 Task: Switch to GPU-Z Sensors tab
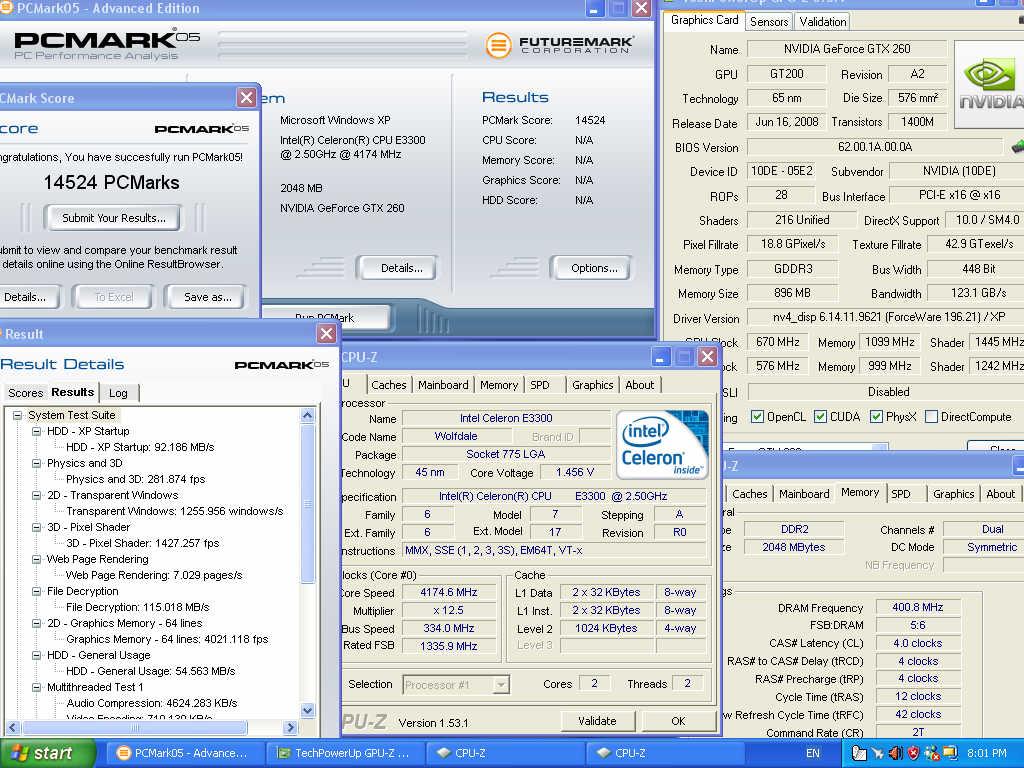(769, 22)
